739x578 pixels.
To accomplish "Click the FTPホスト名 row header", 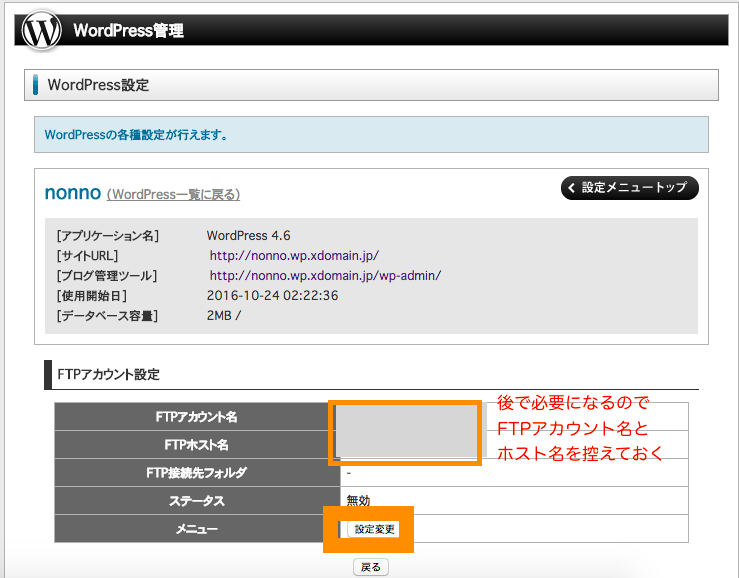I will [x=197, y=445].
